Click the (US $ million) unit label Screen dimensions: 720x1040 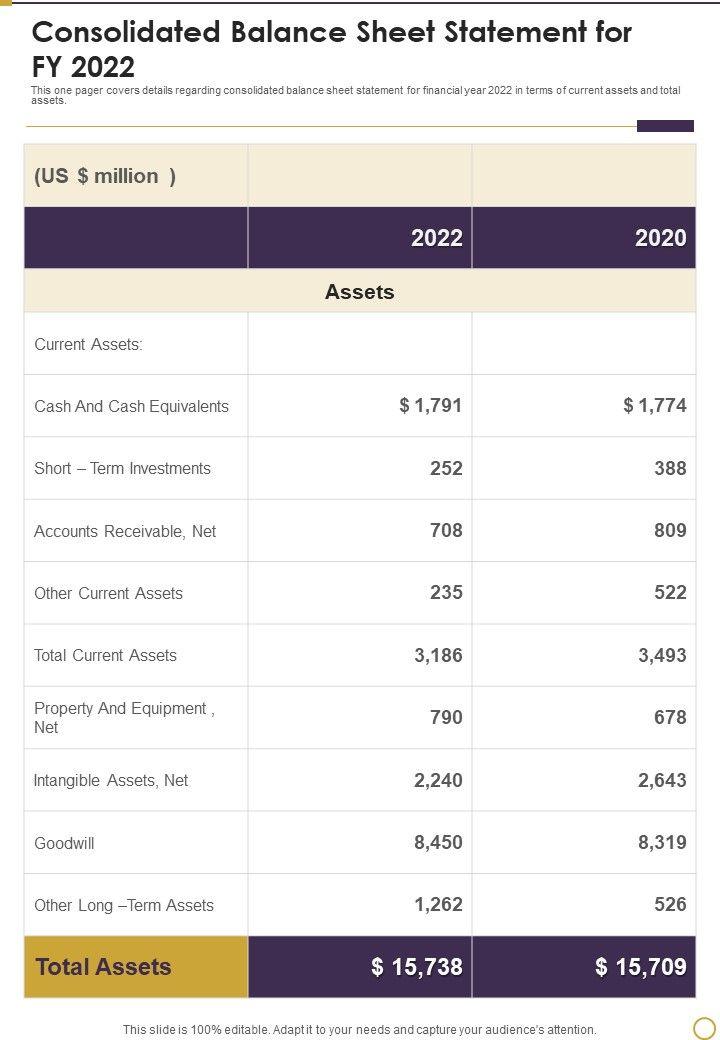[105, 176]
